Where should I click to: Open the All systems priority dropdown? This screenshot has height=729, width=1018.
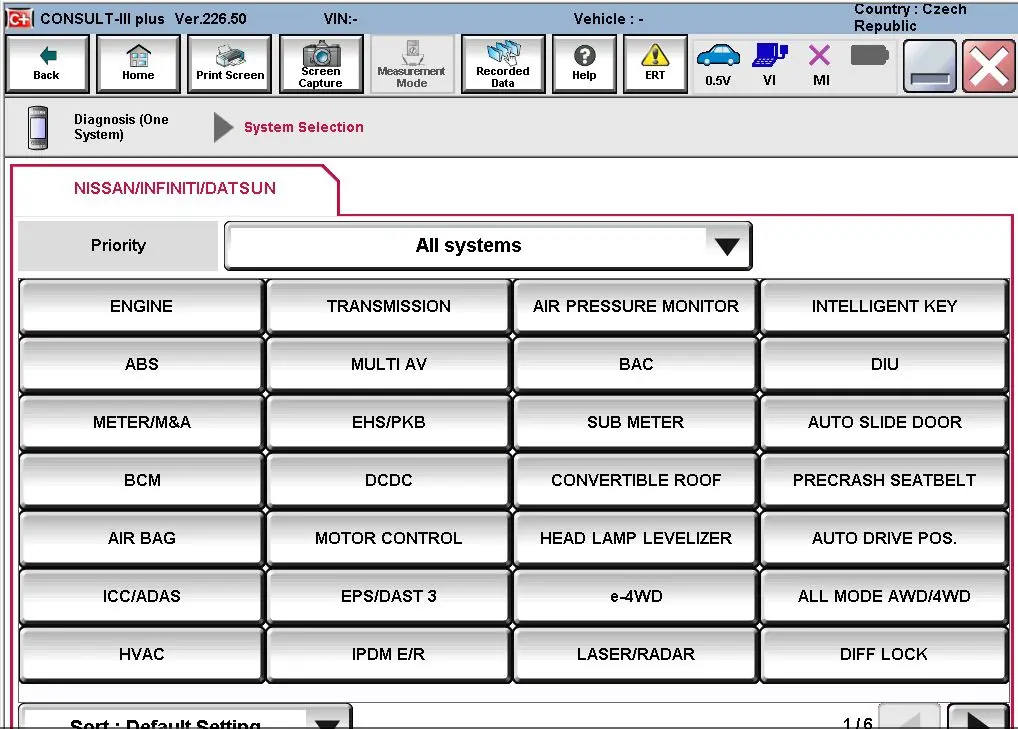coord(488,246)
